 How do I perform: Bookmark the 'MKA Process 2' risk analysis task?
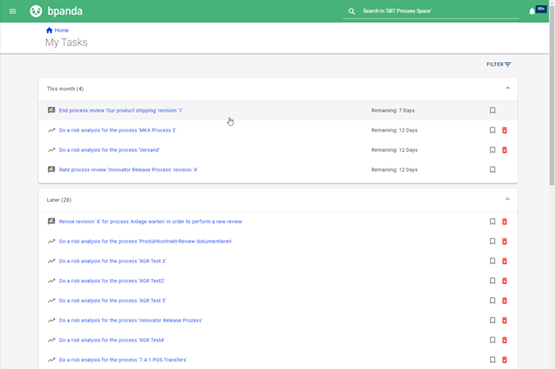tap(492, 130)
